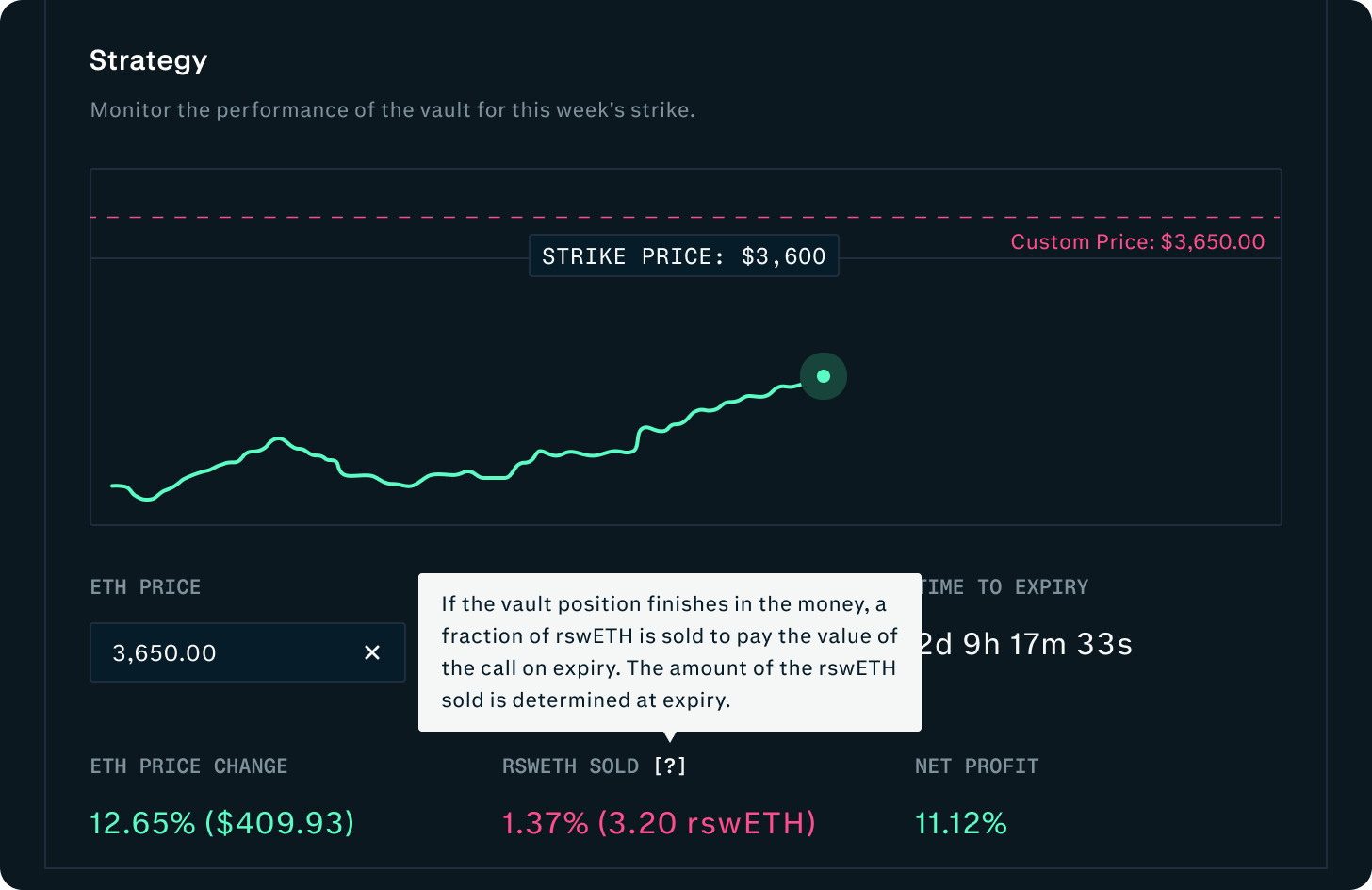Clear the ETH price input with X

click(x=372, y=652)
